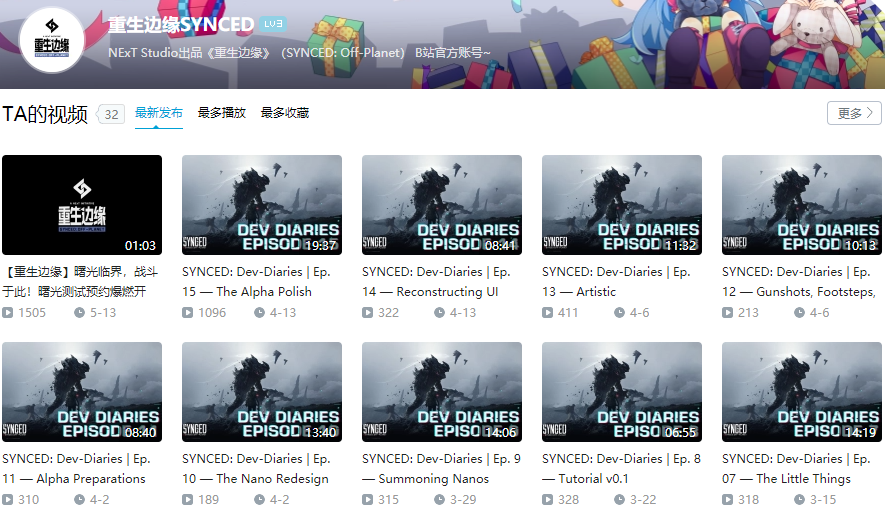
Task: Click the clock icon under Ep. 14
Action: click(x=439, y=313)
